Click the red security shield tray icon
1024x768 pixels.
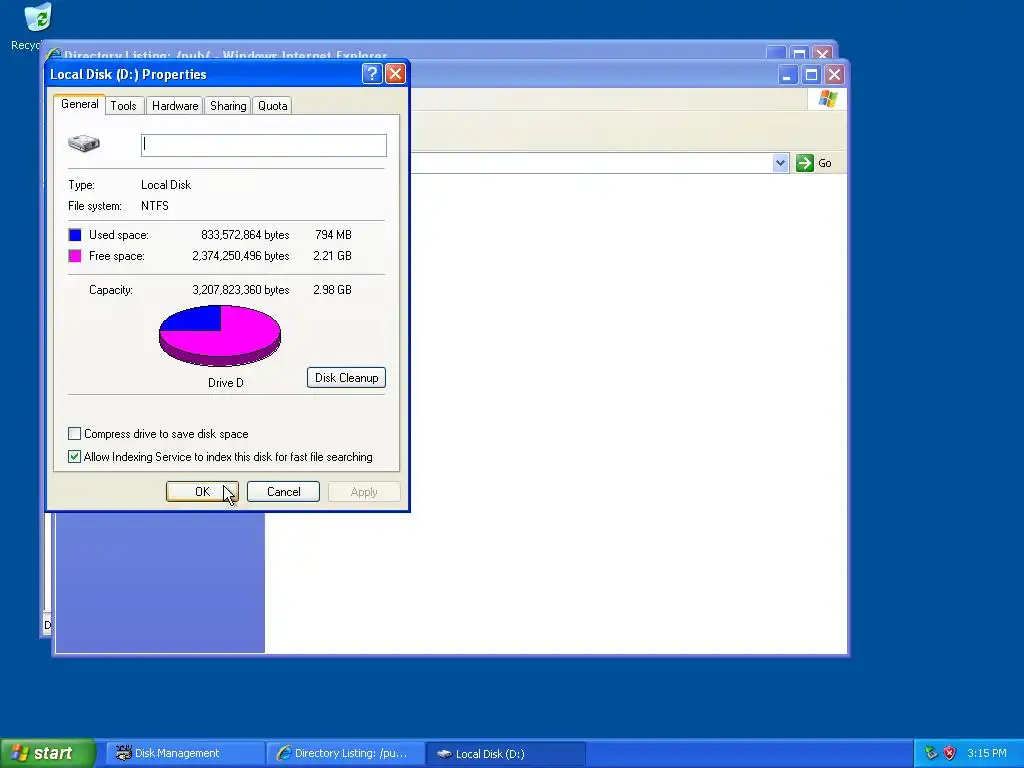950,754
